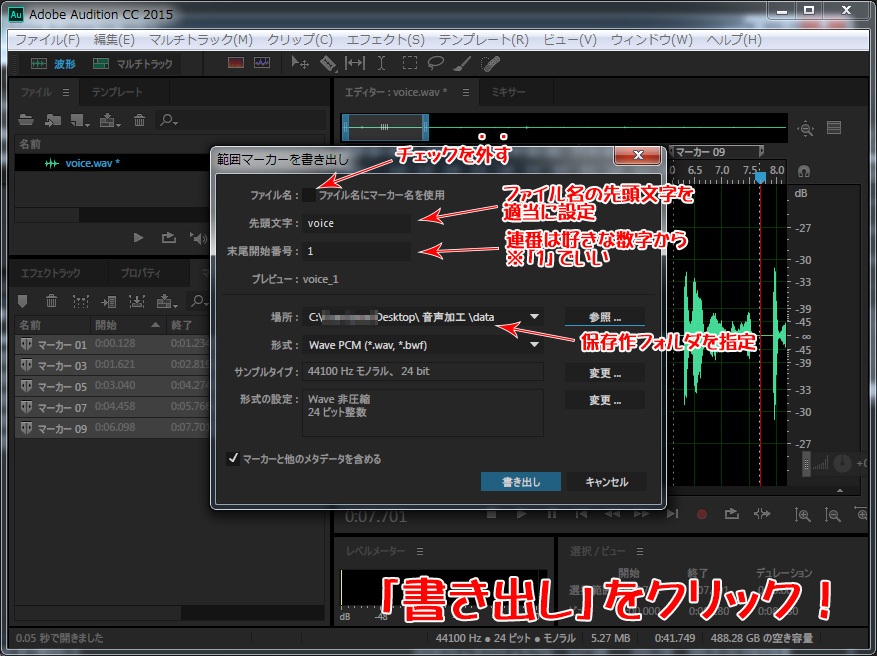The height and width of the screenshot is (656, 877).
Task: Start playback in the editor transport
Action: click(521, 515)
